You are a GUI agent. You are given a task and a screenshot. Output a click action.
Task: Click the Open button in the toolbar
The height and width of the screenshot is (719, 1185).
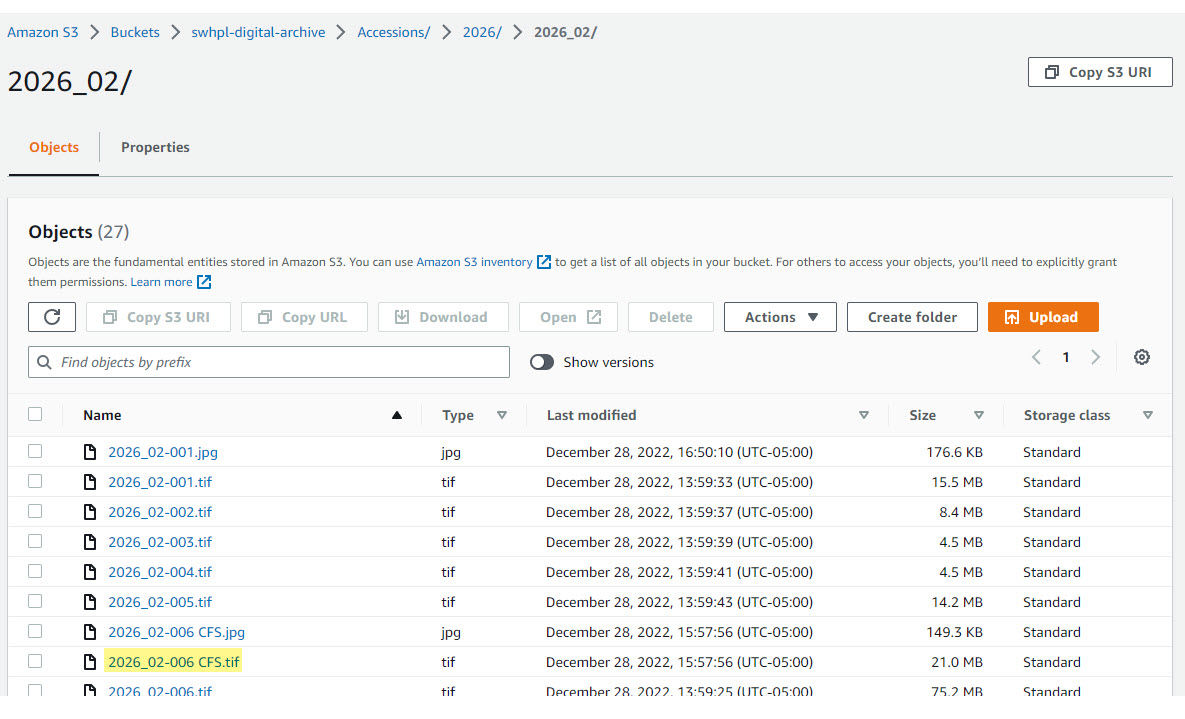pos(568,317)
